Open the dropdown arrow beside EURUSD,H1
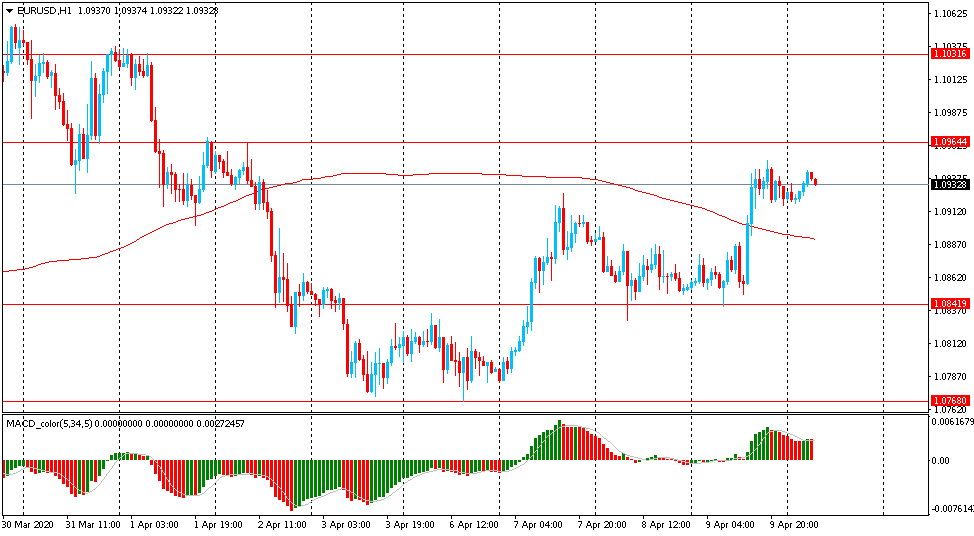 coord(8,10)
